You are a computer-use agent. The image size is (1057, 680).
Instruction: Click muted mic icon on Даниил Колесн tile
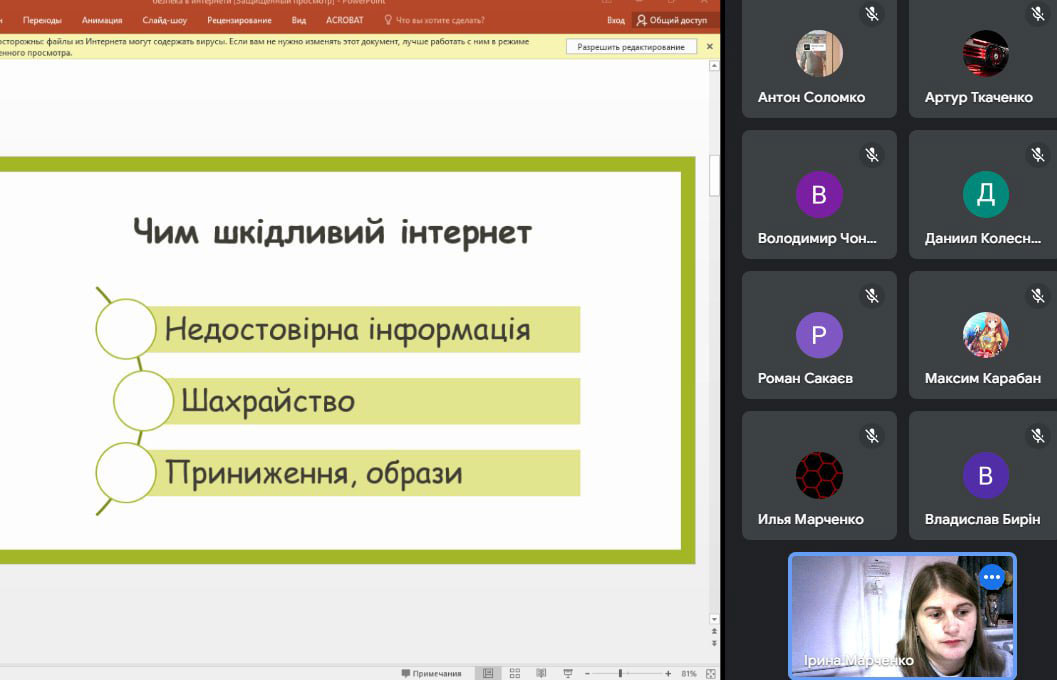(1037, 155)
